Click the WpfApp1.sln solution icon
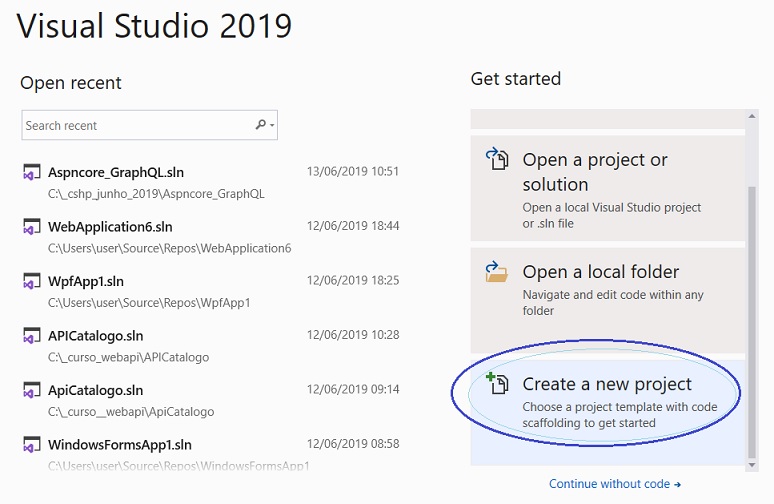 (32, 281)
